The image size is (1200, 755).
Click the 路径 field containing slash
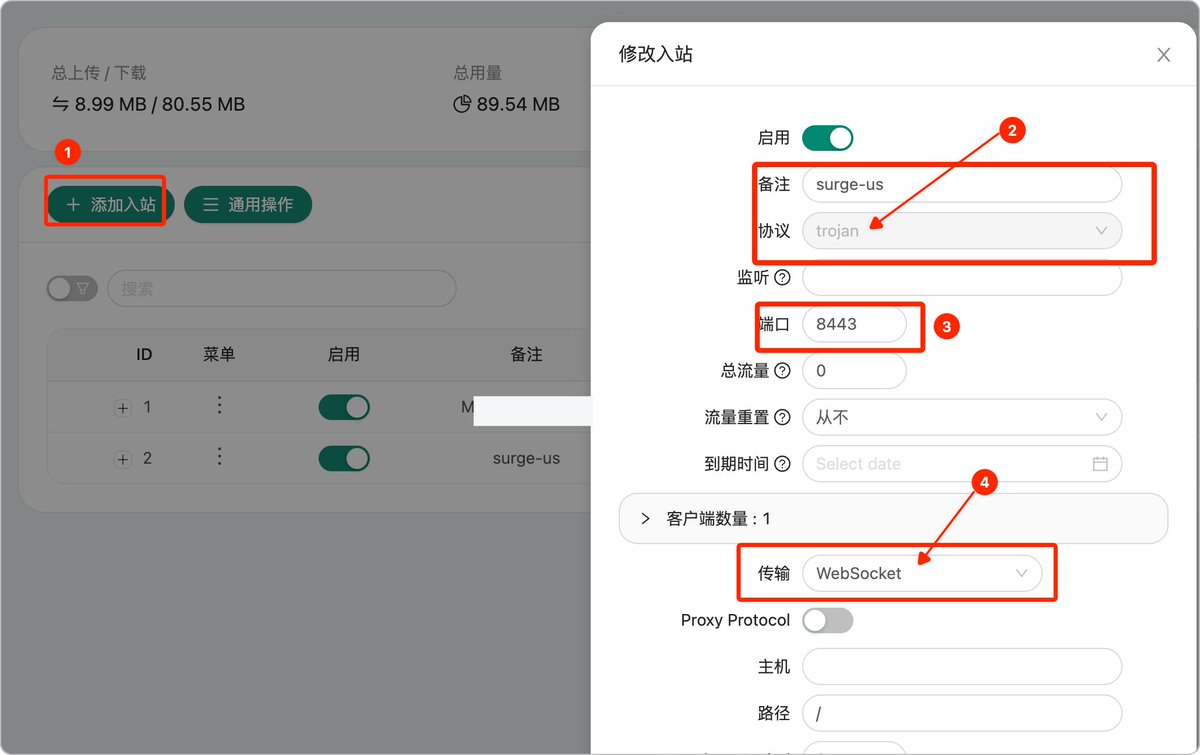[962, 713]
